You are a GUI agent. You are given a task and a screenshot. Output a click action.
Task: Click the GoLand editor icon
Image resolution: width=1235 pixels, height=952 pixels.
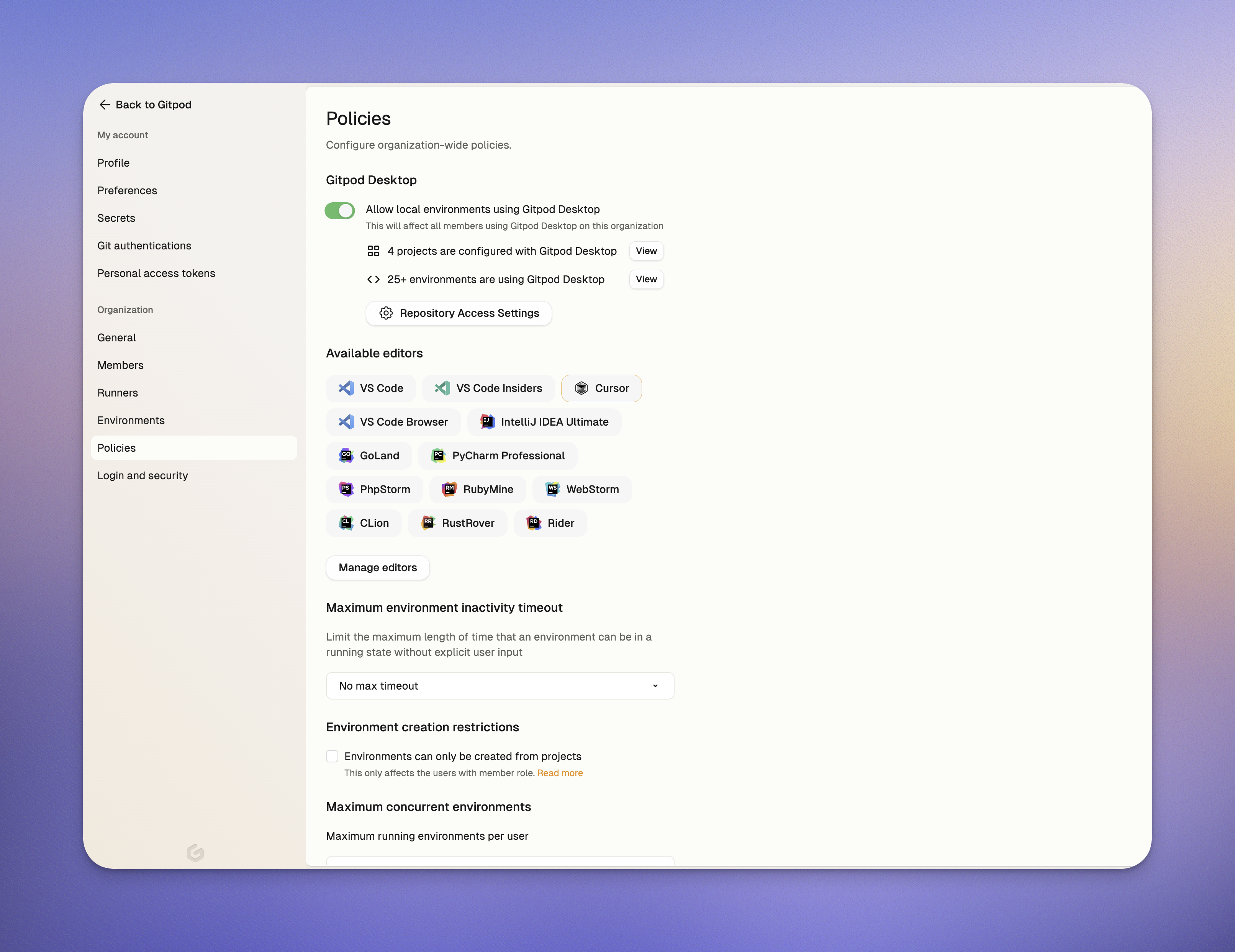click(x=346, y=456)
